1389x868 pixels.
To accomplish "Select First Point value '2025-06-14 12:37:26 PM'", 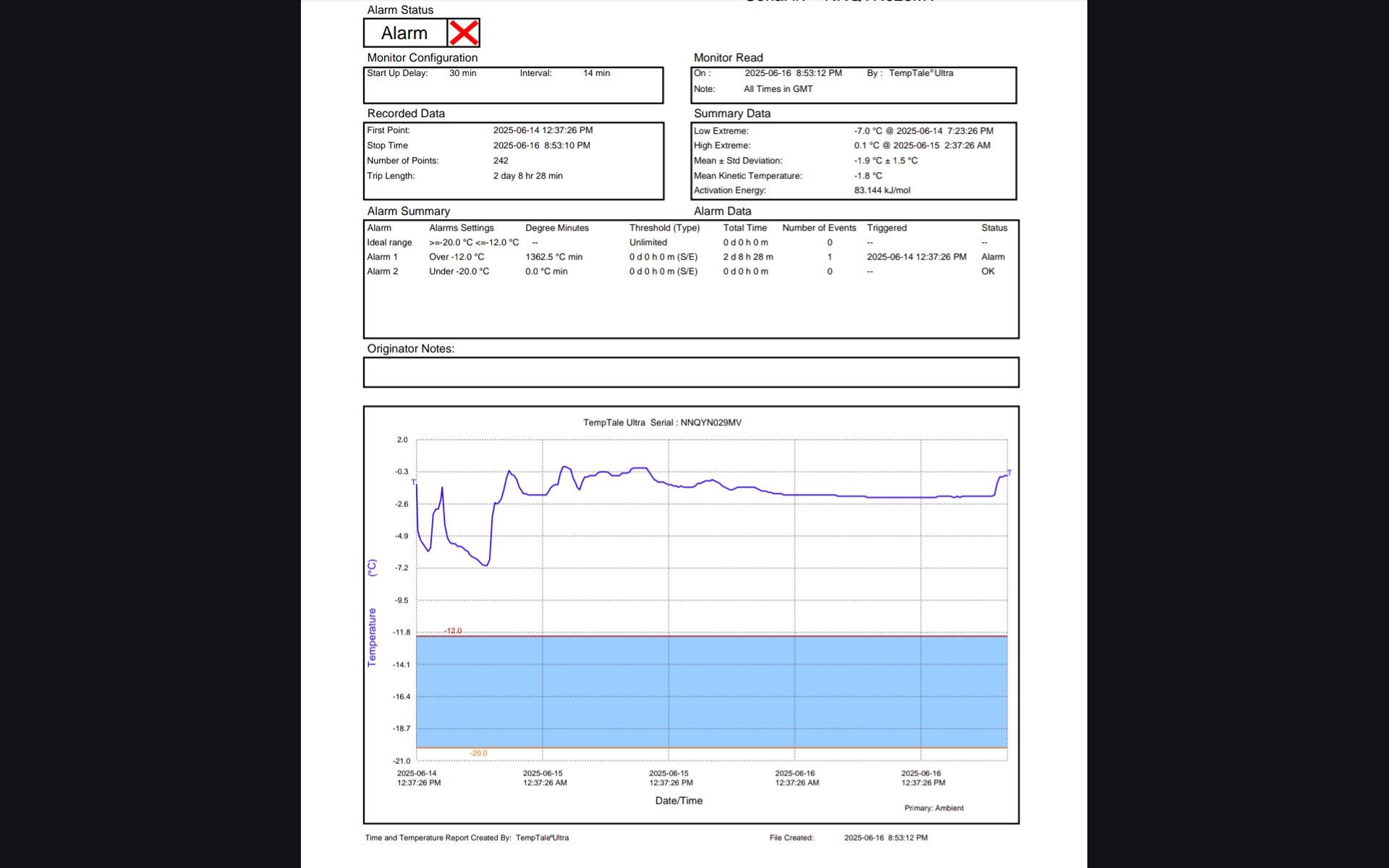I will [x=543, y=130].
